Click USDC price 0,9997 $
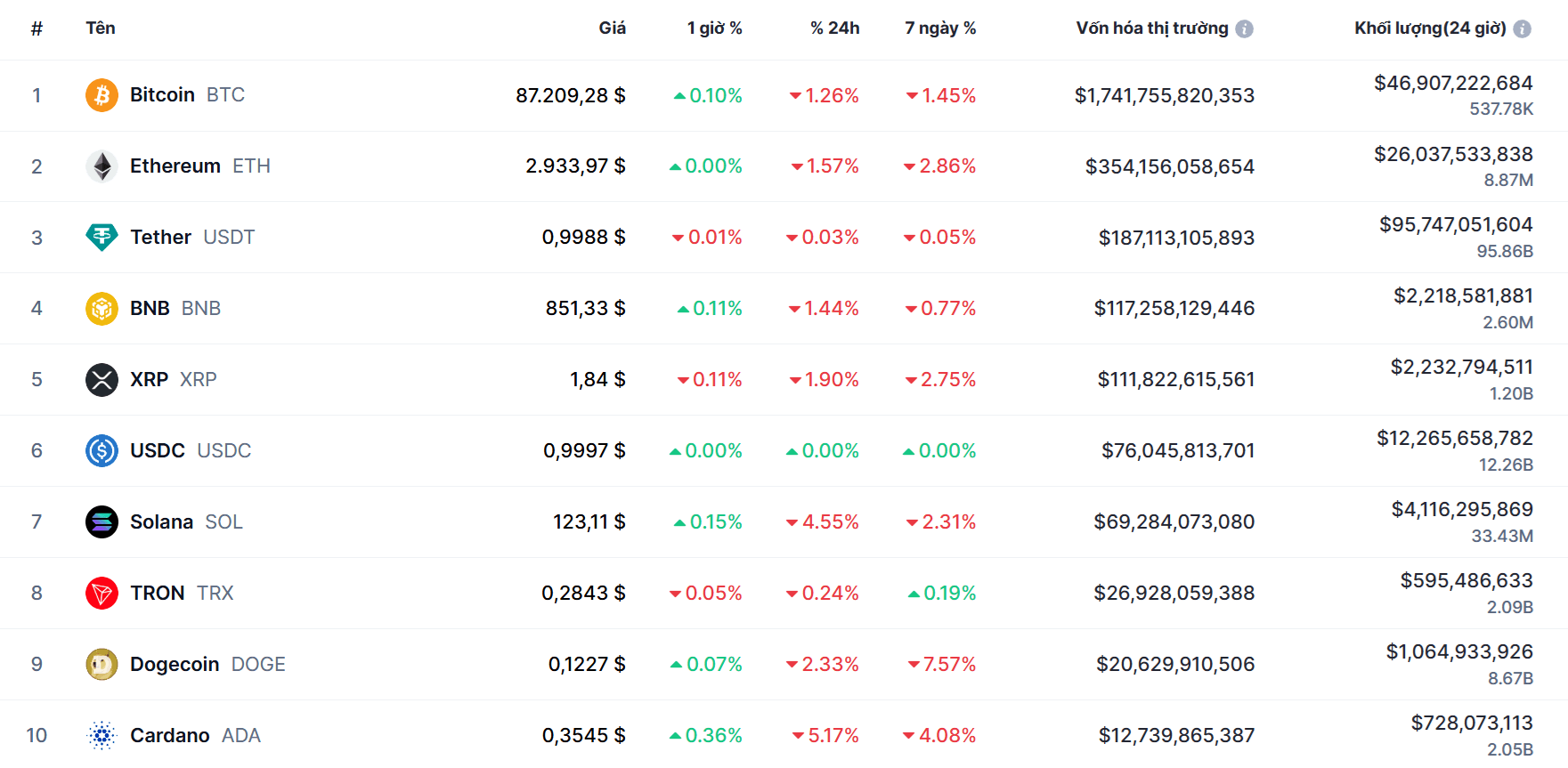This screenshot has height=768, width=1568. (584, 451)
